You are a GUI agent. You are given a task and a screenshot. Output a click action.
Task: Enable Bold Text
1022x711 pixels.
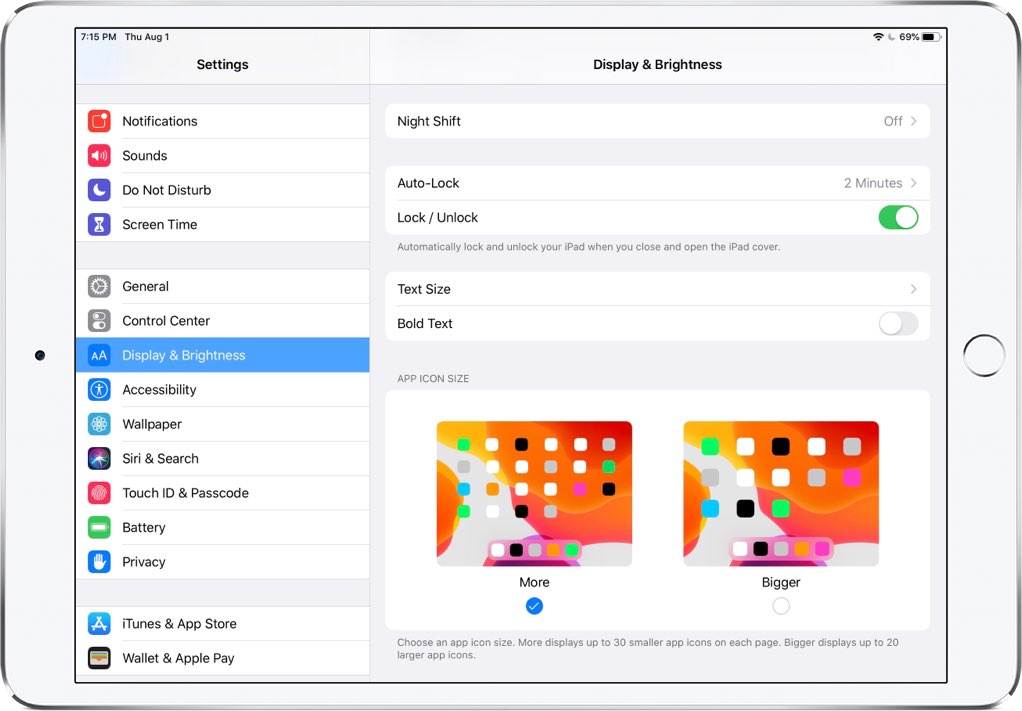click(x=897, y=323)
